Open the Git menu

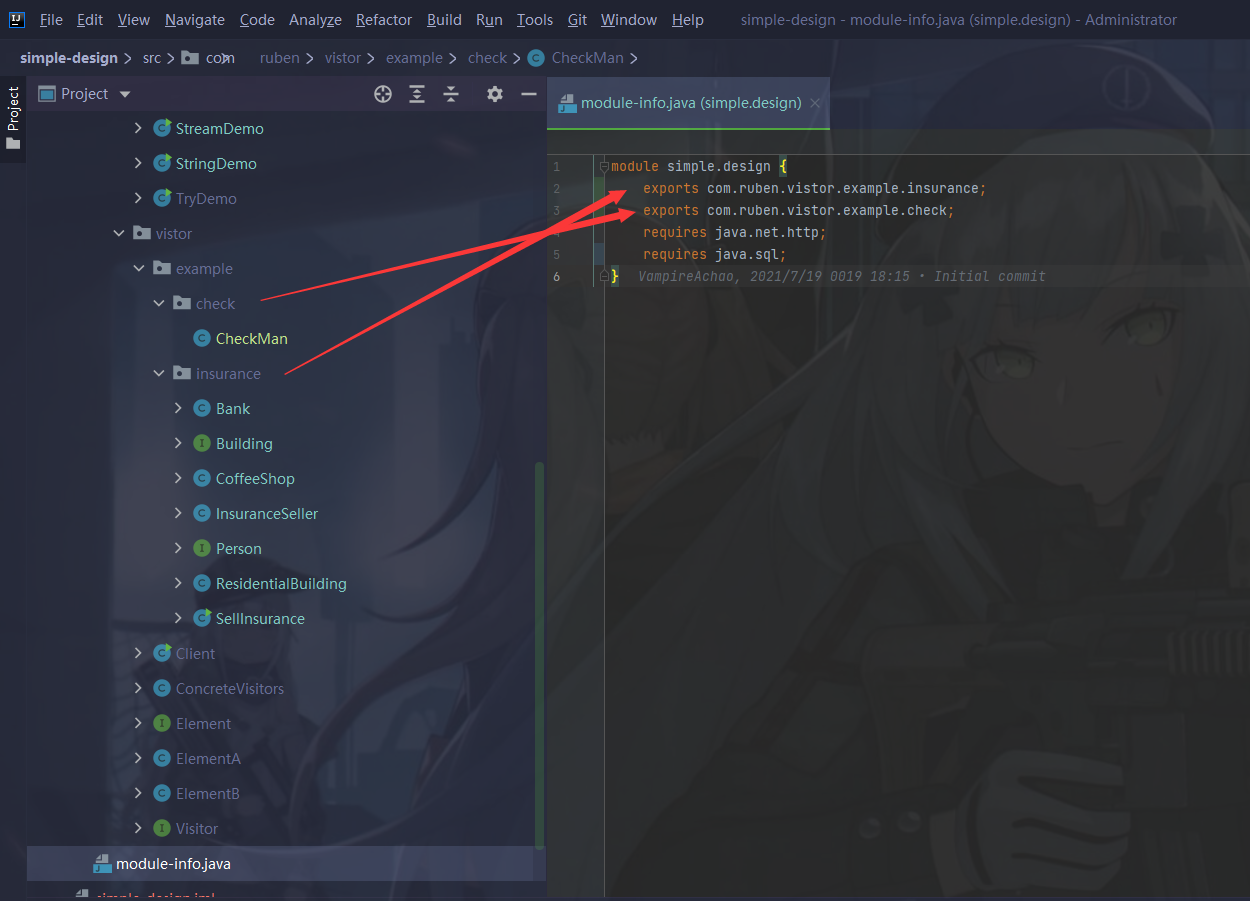point(577,20)
